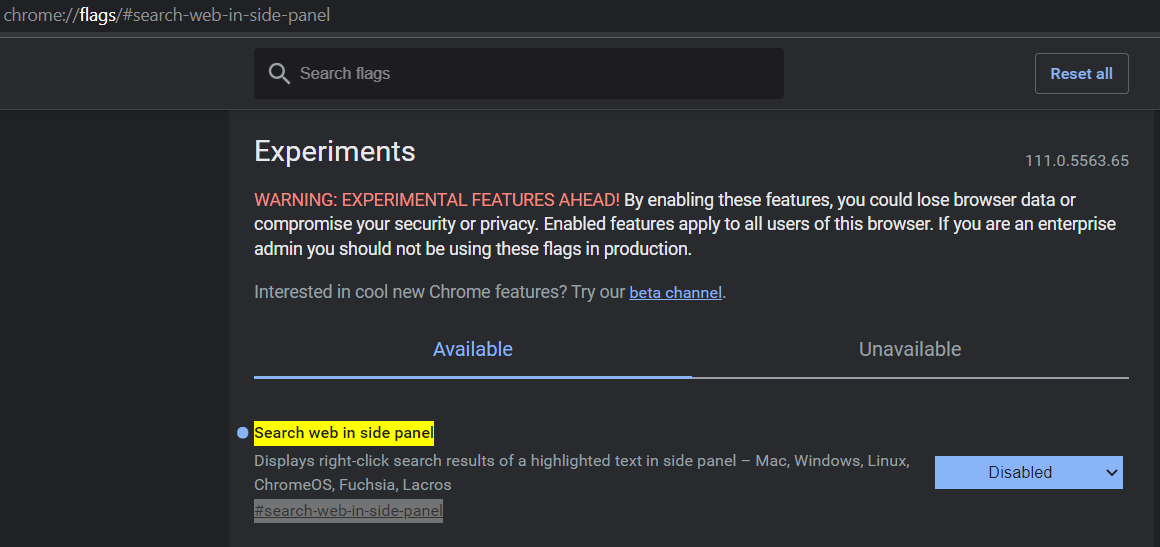1160x547 pixels.
Task: Click the magnifier icon in the search box
Action: (x=279, y=74)
